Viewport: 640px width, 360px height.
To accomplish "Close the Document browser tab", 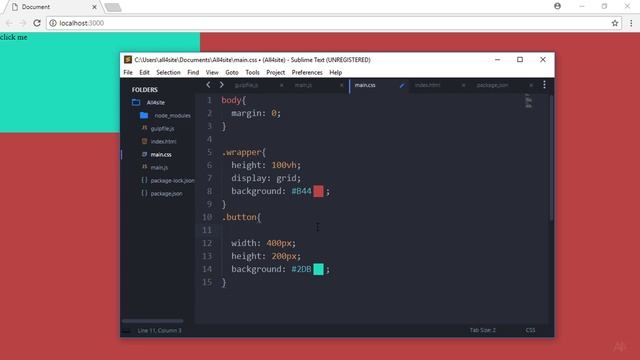I will [x=94, y=7].
